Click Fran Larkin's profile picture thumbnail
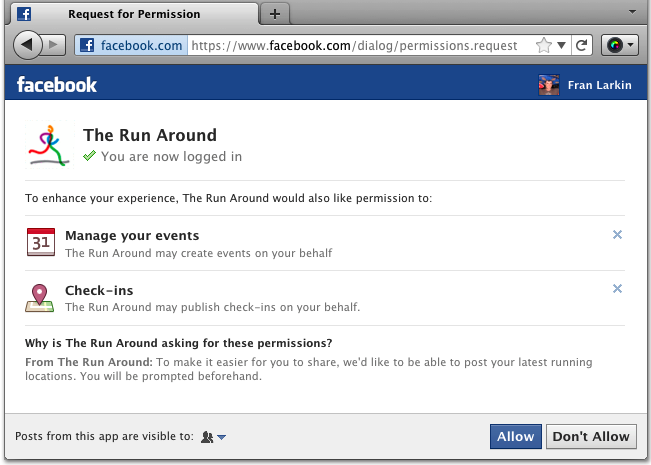 549,85
